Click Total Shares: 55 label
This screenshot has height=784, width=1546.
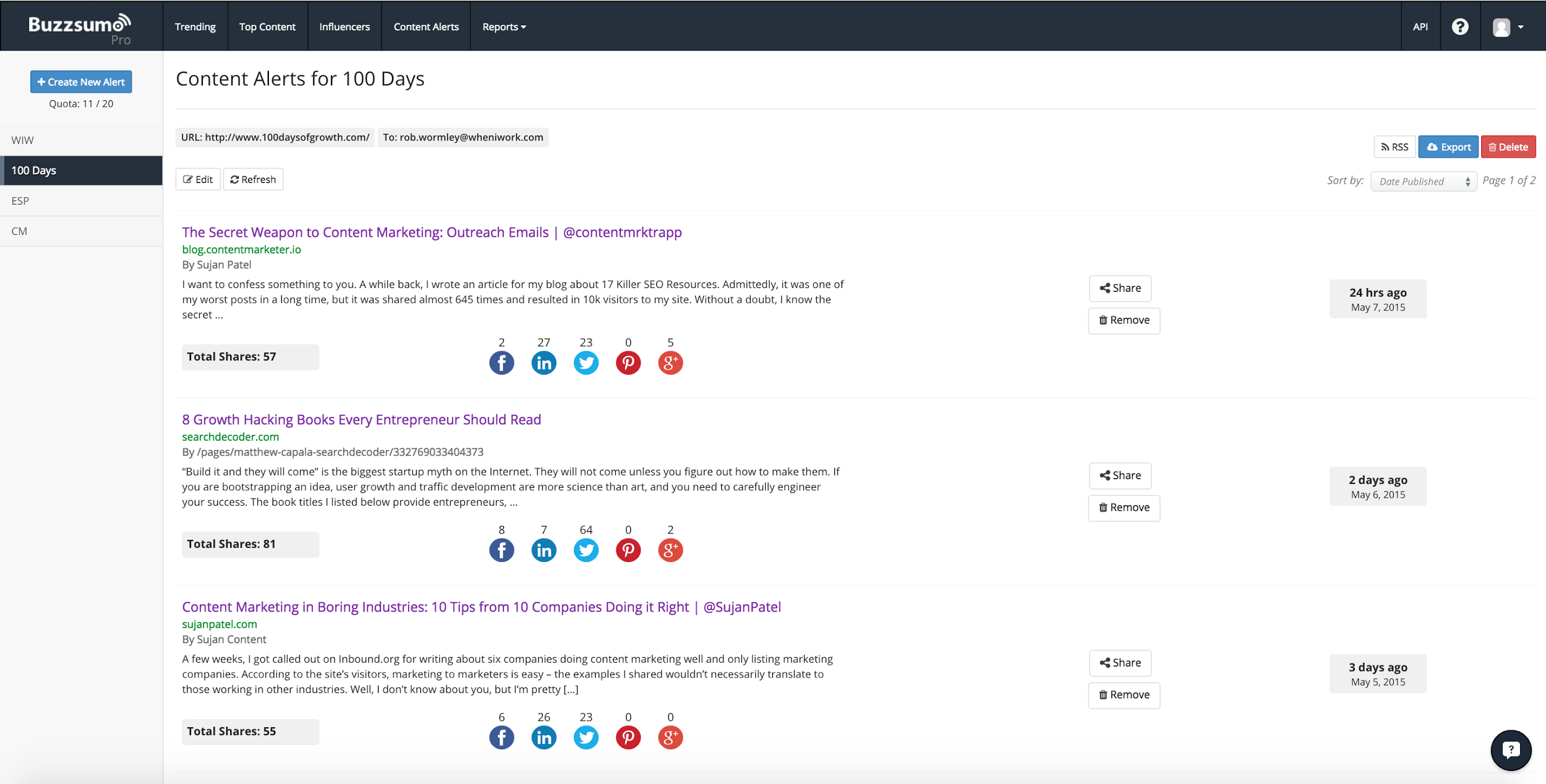(250, 732)
